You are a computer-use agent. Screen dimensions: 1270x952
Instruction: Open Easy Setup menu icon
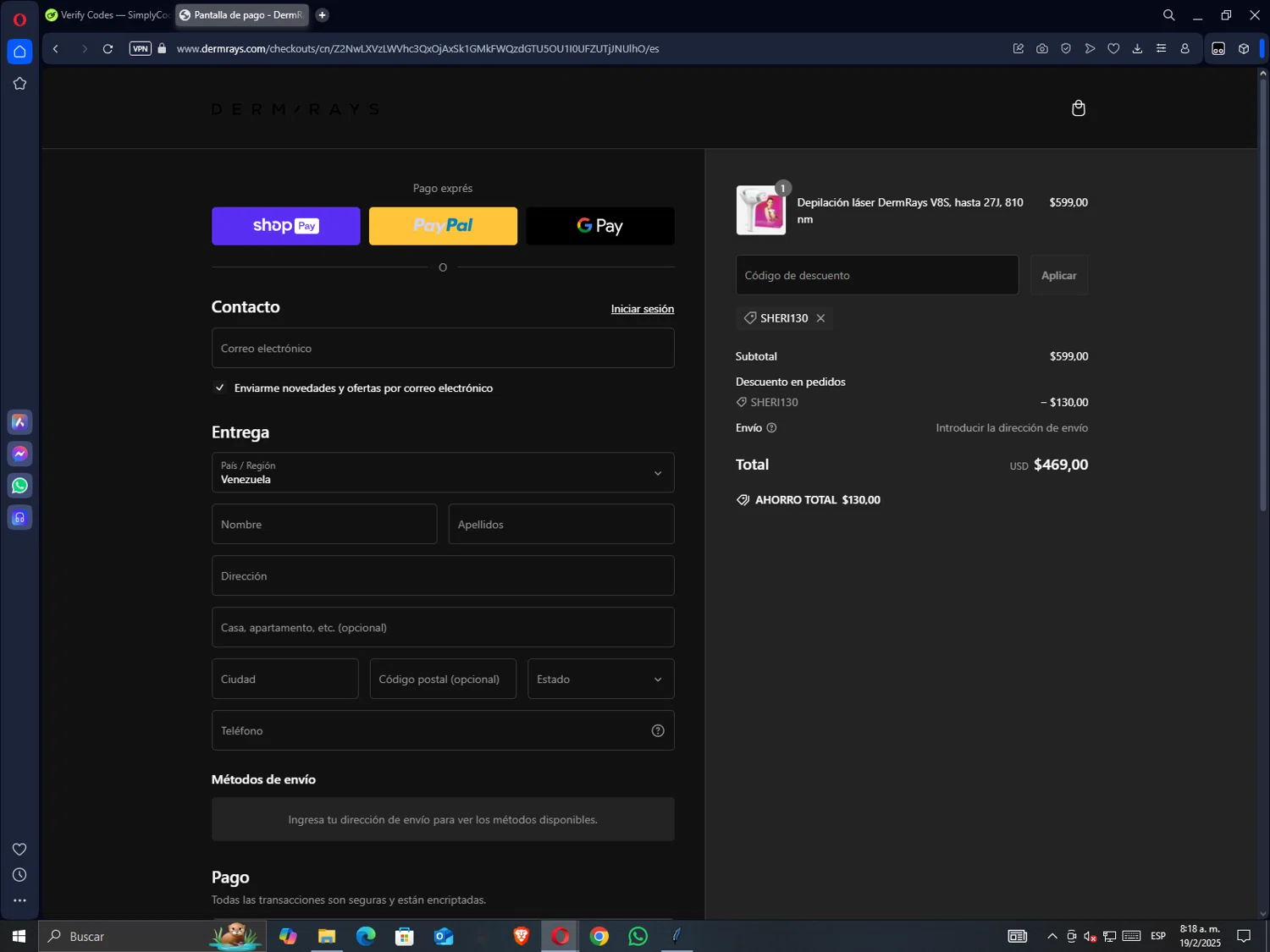click(x=1161, y=49)
